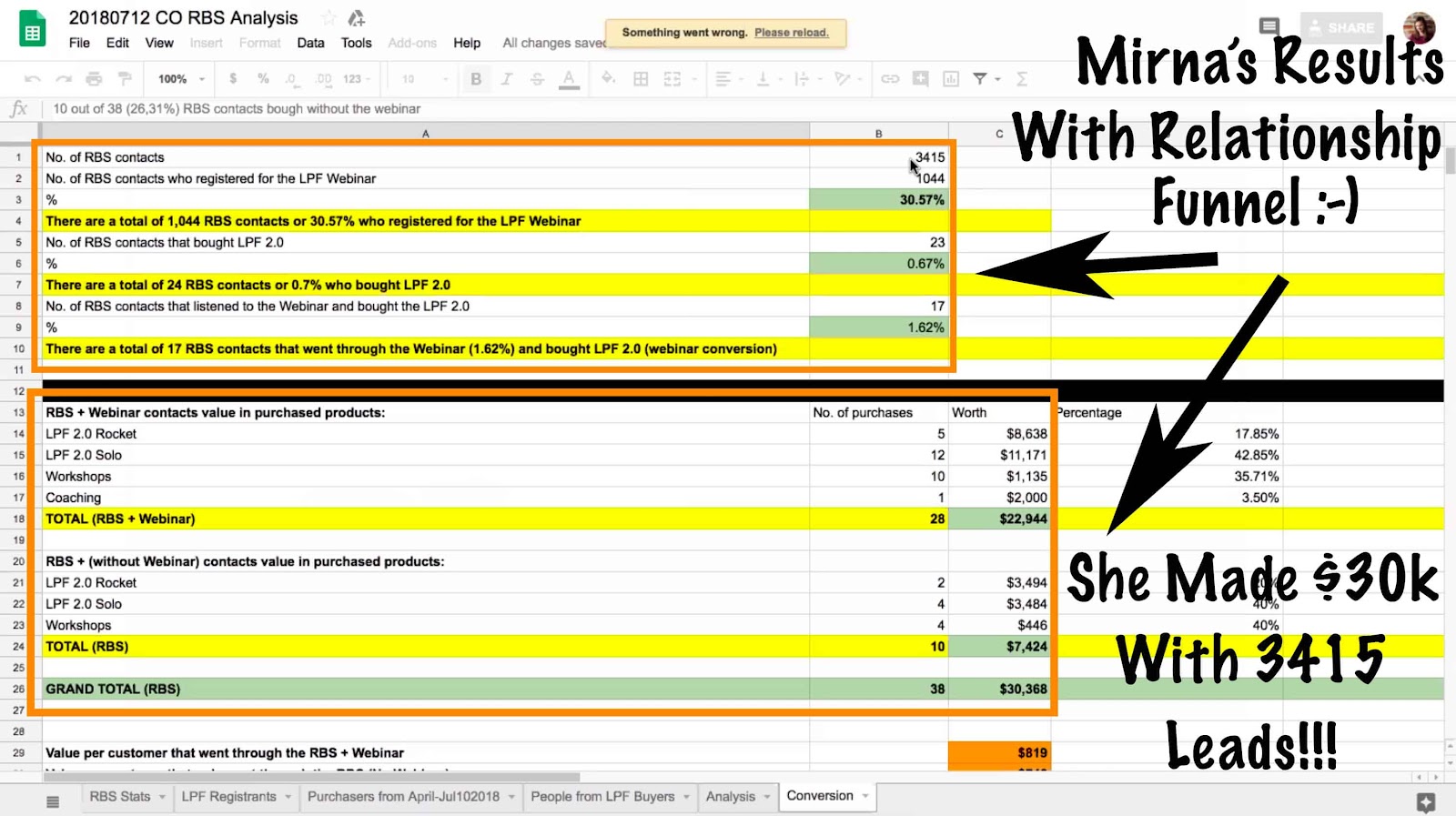1456x816 pixels.
Task: Click the filter funnel icon
Action: pyautogui.click(x=980, y=79)
